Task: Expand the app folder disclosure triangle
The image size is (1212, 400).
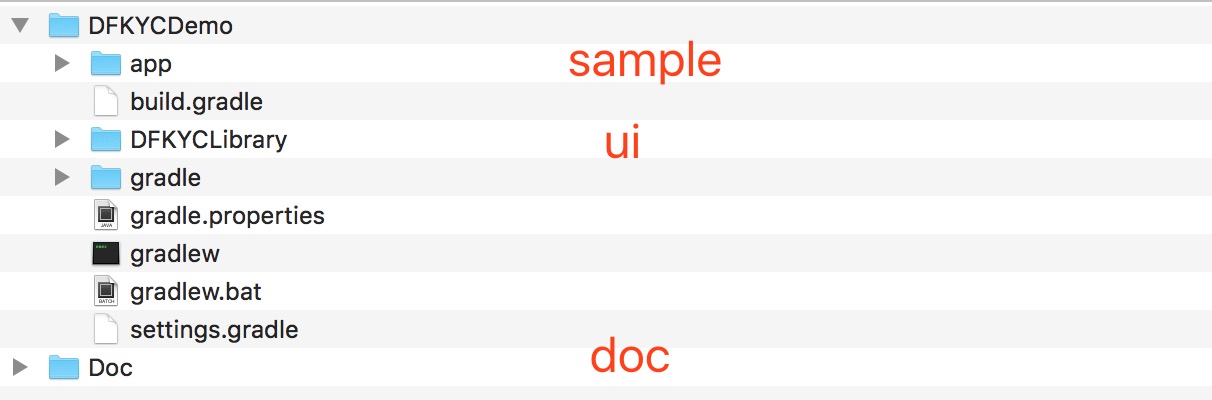Action: coord(62,64)
